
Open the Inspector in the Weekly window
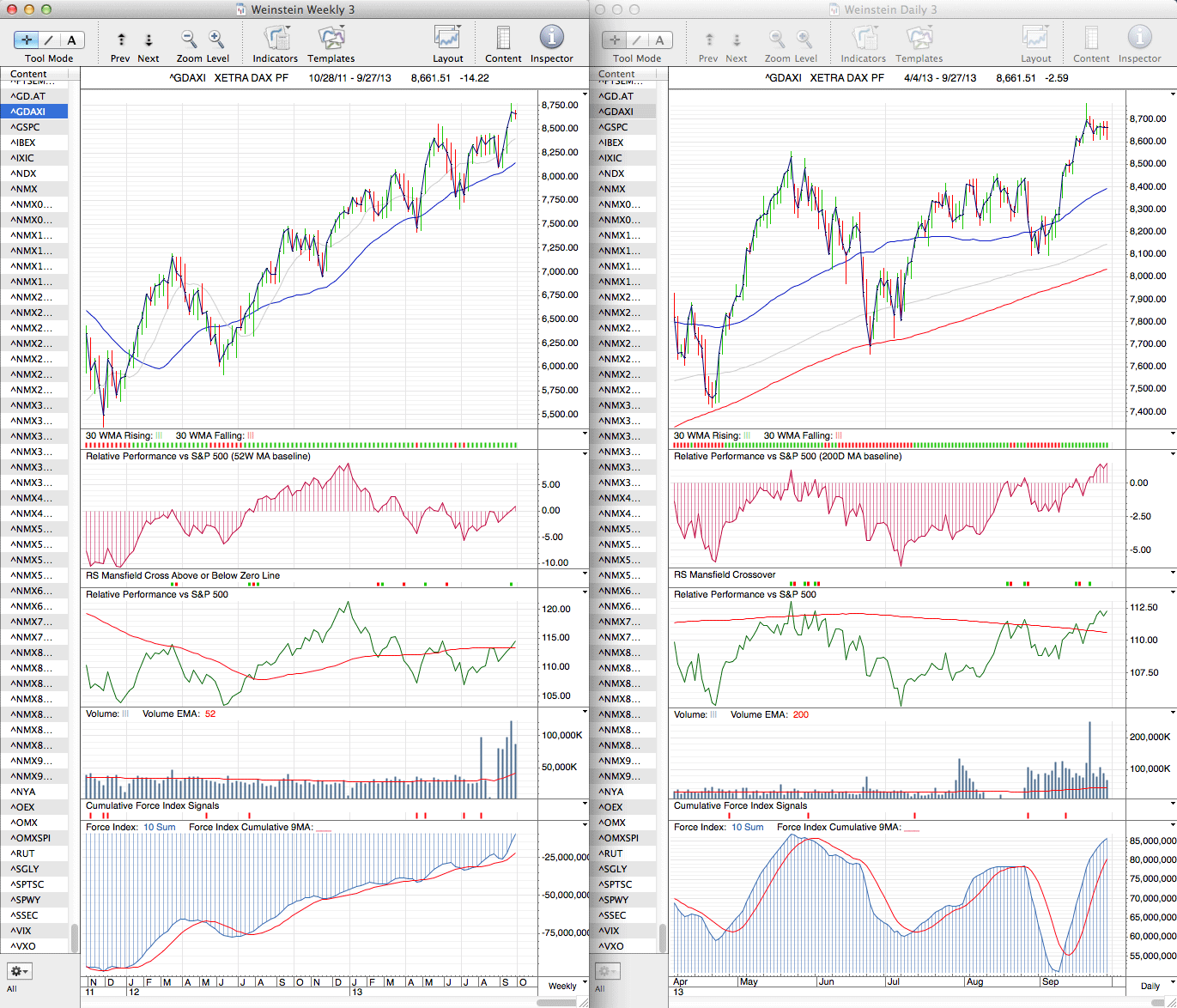[551, 38]
